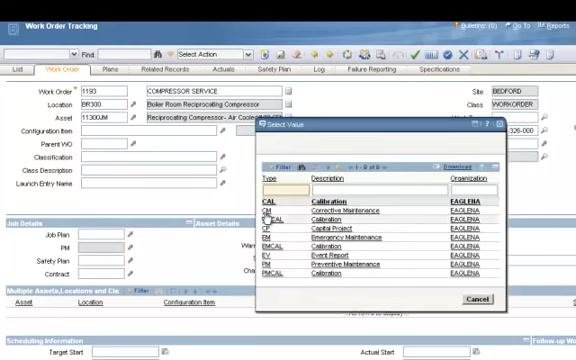576x360 pixels.
Task: Open the Log tab
Action: point(319,69)
